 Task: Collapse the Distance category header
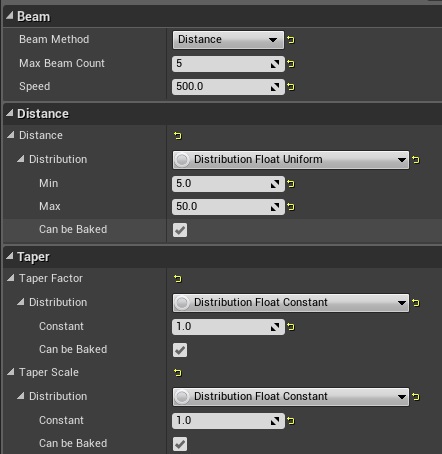tap(9, 113)
